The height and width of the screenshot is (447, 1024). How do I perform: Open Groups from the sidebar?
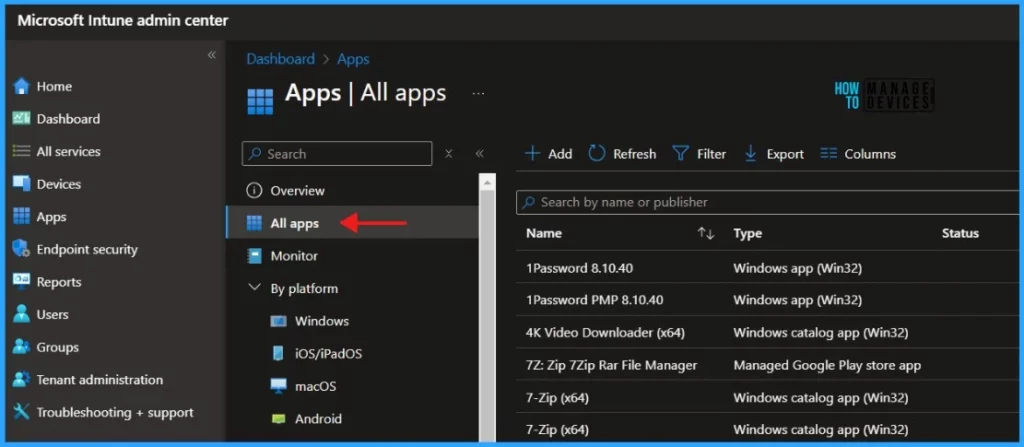pyautogui.click(x=57, y=347)
